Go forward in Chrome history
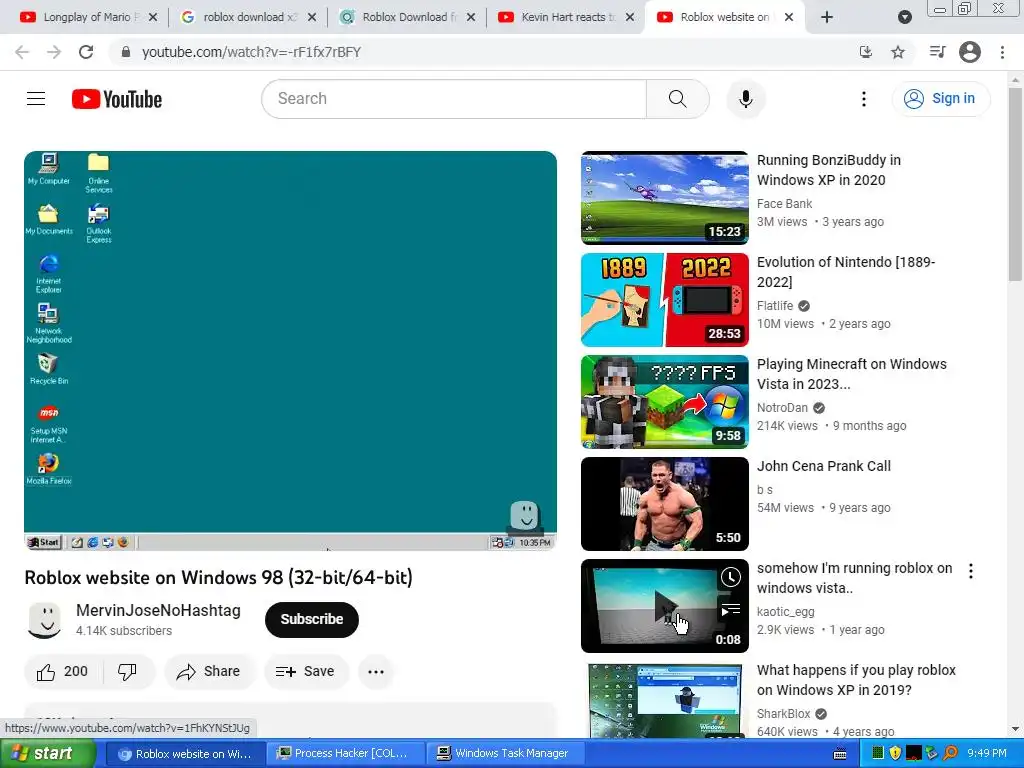Viewport: 1024px width, 768px height. tap(54, 52)
